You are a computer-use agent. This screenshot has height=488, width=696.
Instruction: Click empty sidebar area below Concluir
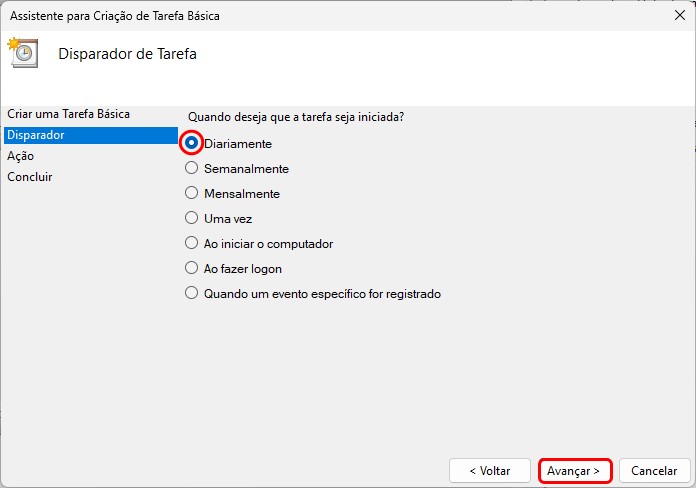[90, 320]
